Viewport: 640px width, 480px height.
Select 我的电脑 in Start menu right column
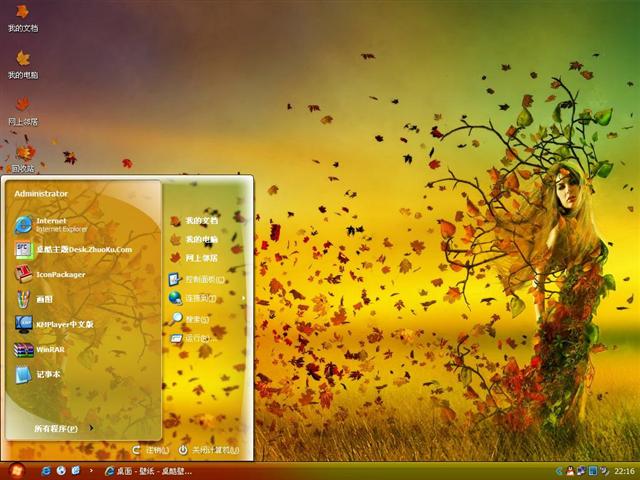[194, 239]
